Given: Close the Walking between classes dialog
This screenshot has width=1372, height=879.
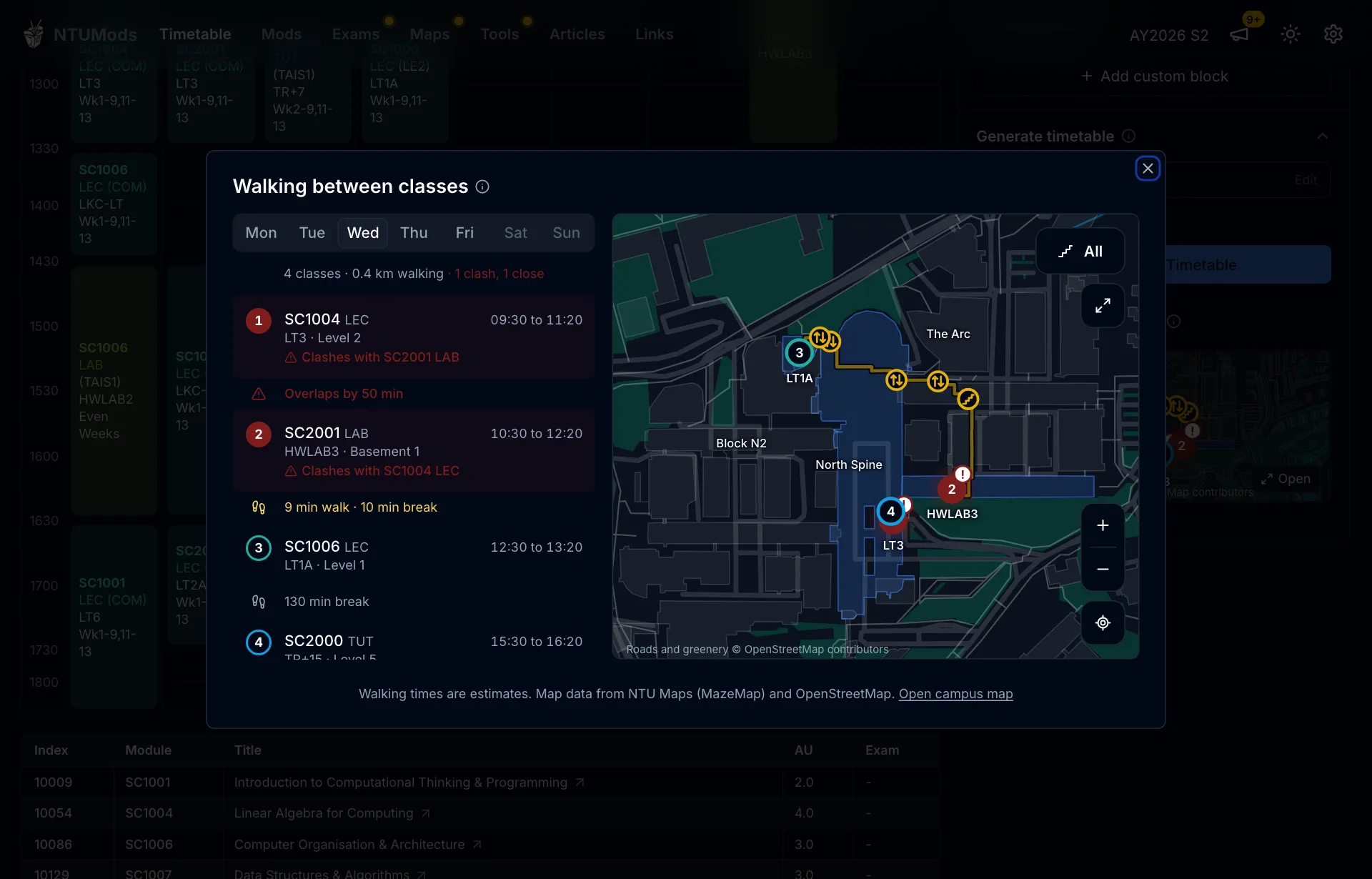Looking at the screenshot, I should tap(1148, 169).
